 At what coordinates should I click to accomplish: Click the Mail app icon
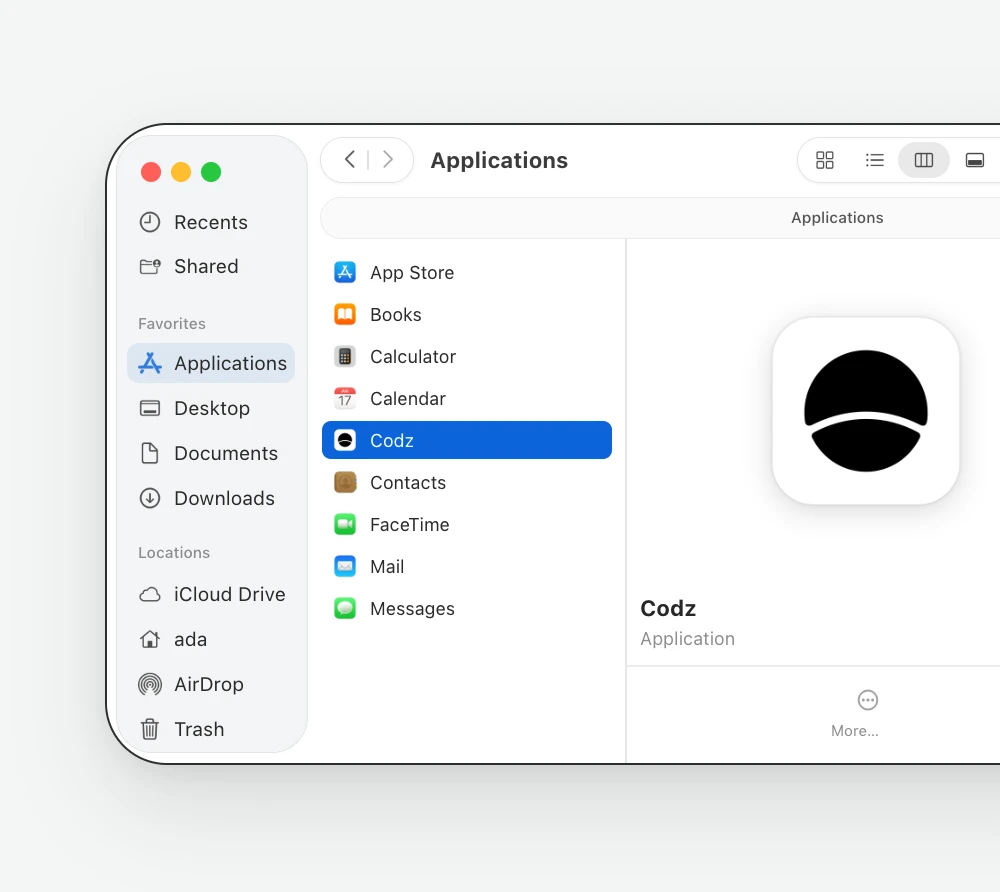click(x=345, y=566)
